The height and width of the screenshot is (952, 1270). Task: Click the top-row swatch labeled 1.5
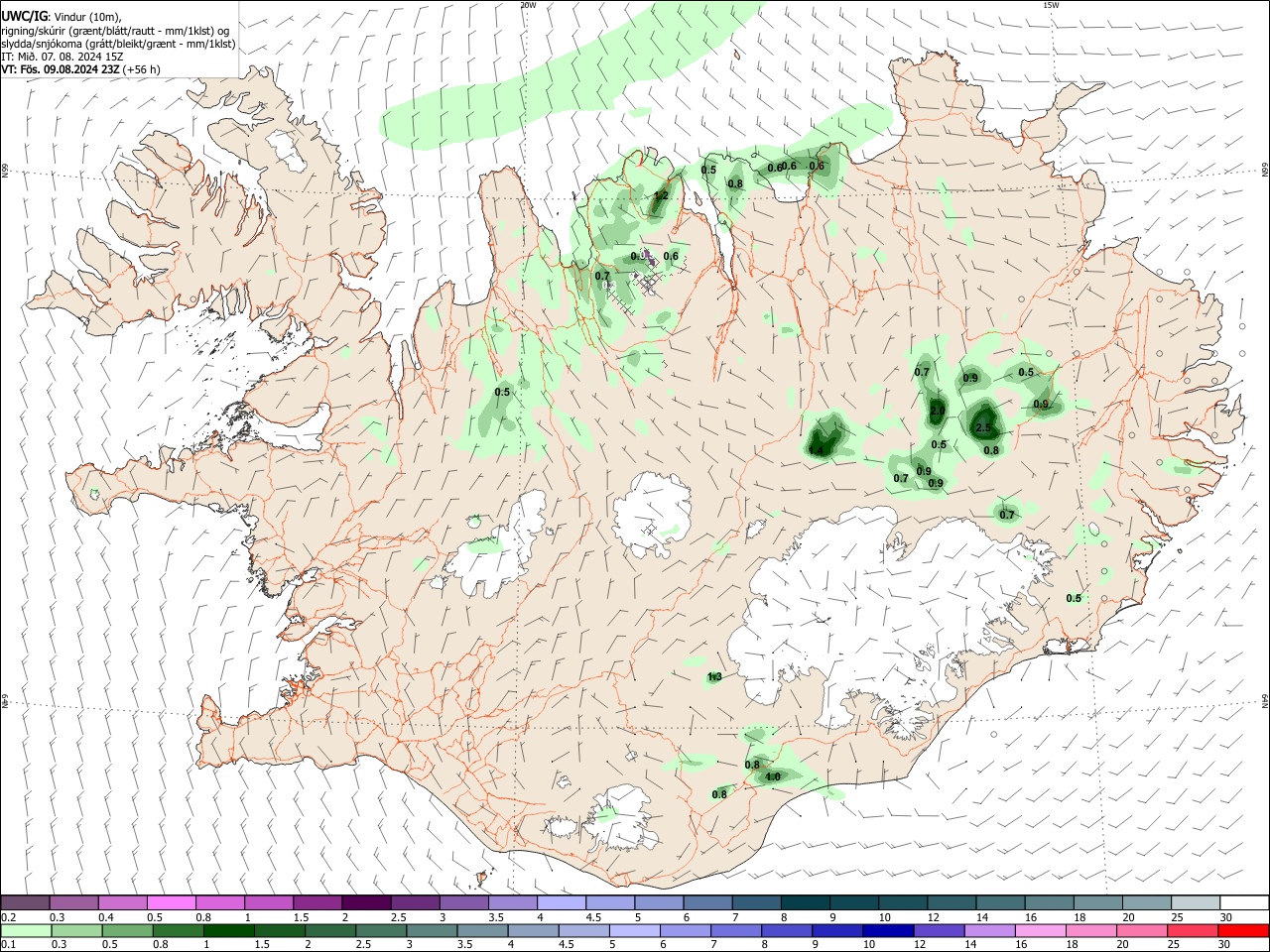pyautogui.click(x=317, y=902)
